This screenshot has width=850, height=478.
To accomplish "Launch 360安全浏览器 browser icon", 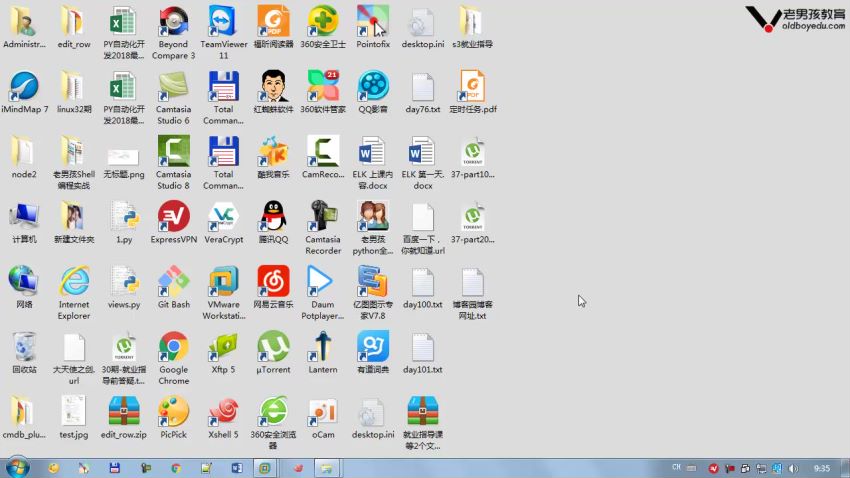I will click(273, 423).
